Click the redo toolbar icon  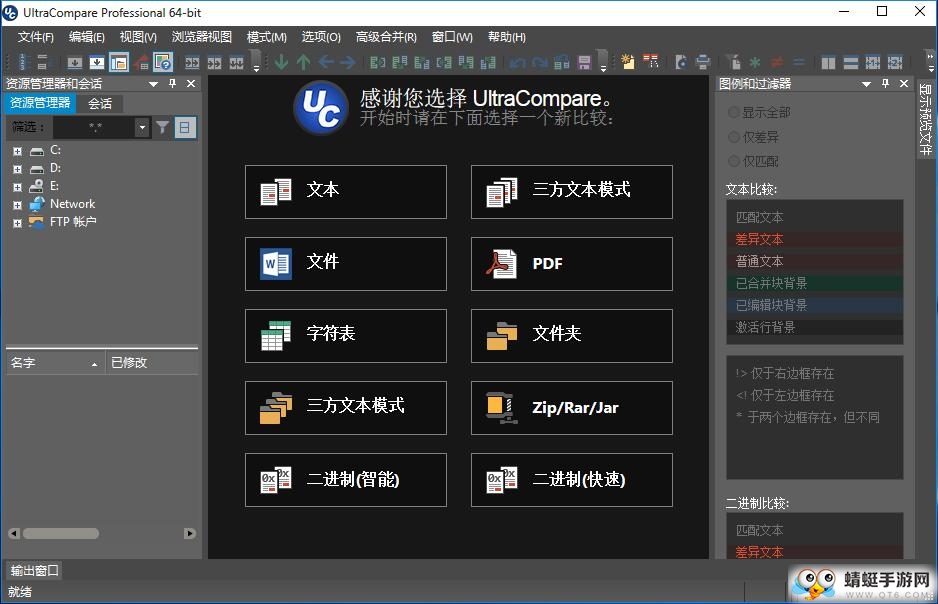(540, 62)
